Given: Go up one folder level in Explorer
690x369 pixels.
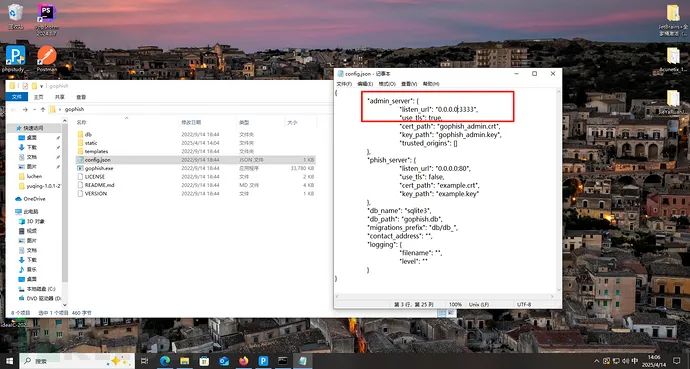Looking at the screenshot, I should tap(43, 109).
